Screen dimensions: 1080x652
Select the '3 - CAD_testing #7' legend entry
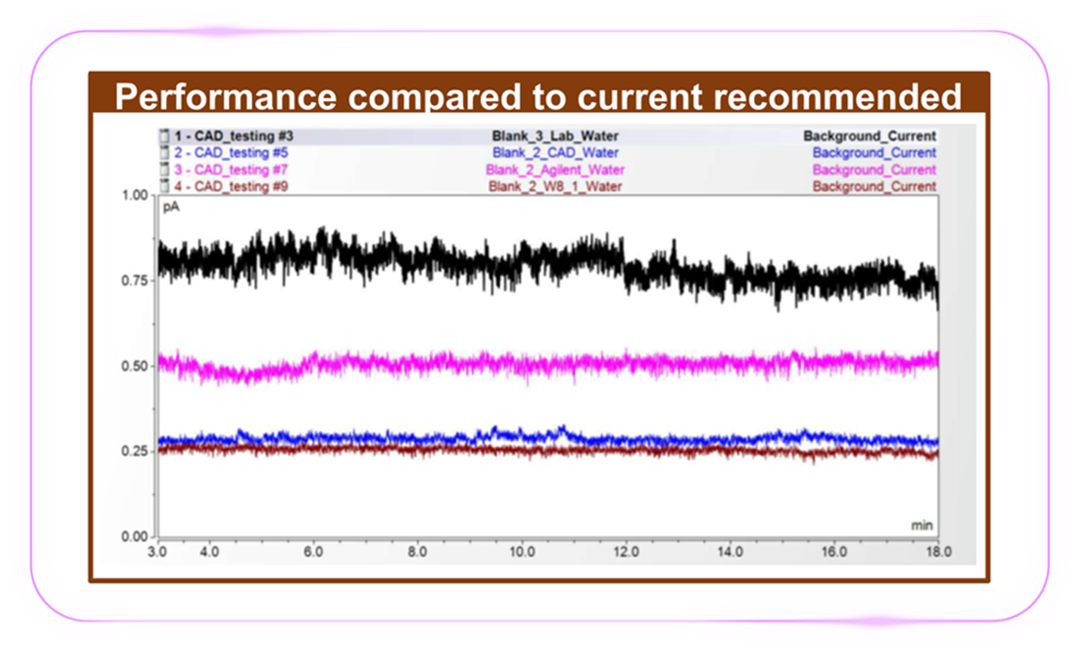[x=234, y=170]
